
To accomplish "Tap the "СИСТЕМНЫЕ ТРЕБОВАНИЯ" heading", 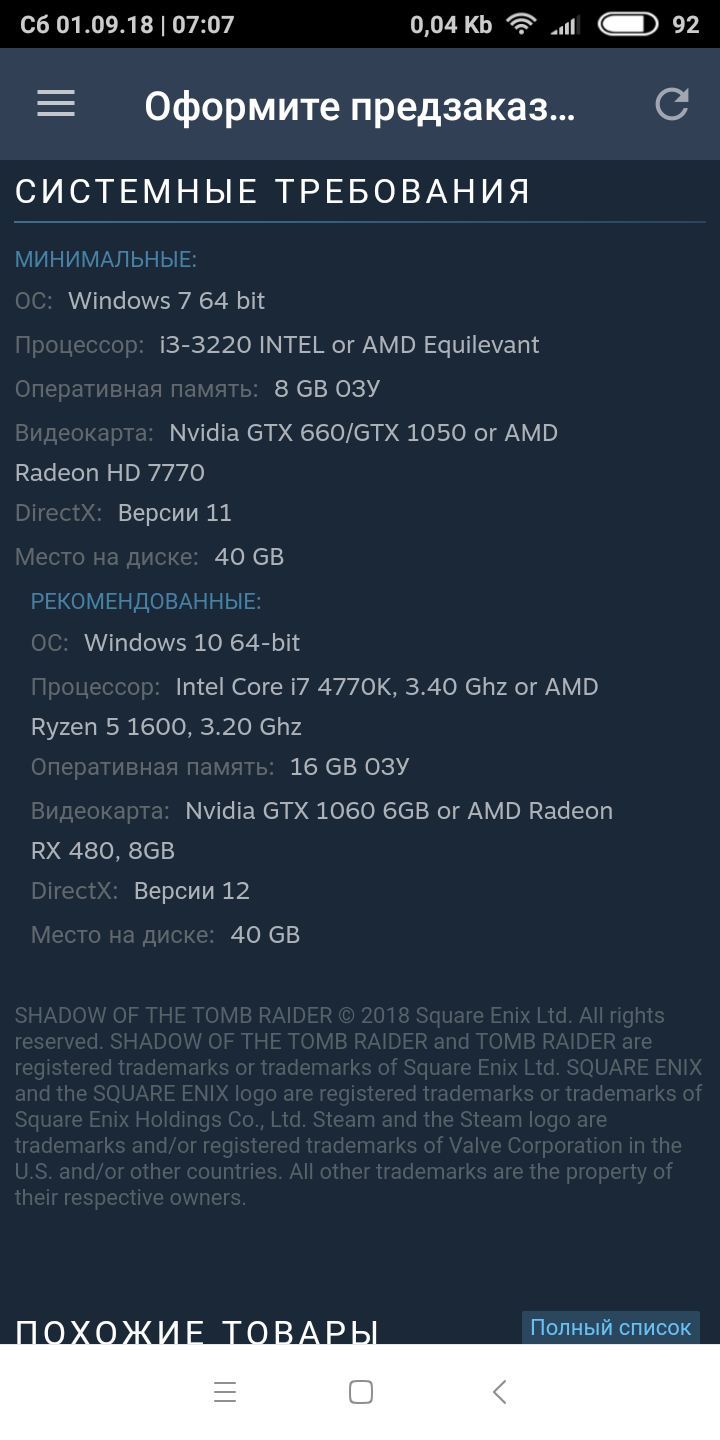I will click(273, 191).
